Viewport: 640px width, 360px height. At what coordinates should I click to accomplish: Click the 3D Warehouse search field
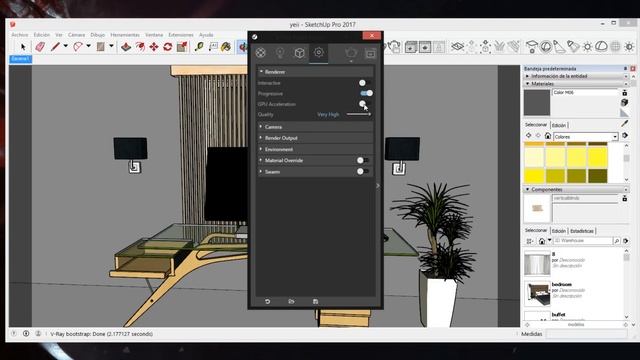[x=583, y=241]
